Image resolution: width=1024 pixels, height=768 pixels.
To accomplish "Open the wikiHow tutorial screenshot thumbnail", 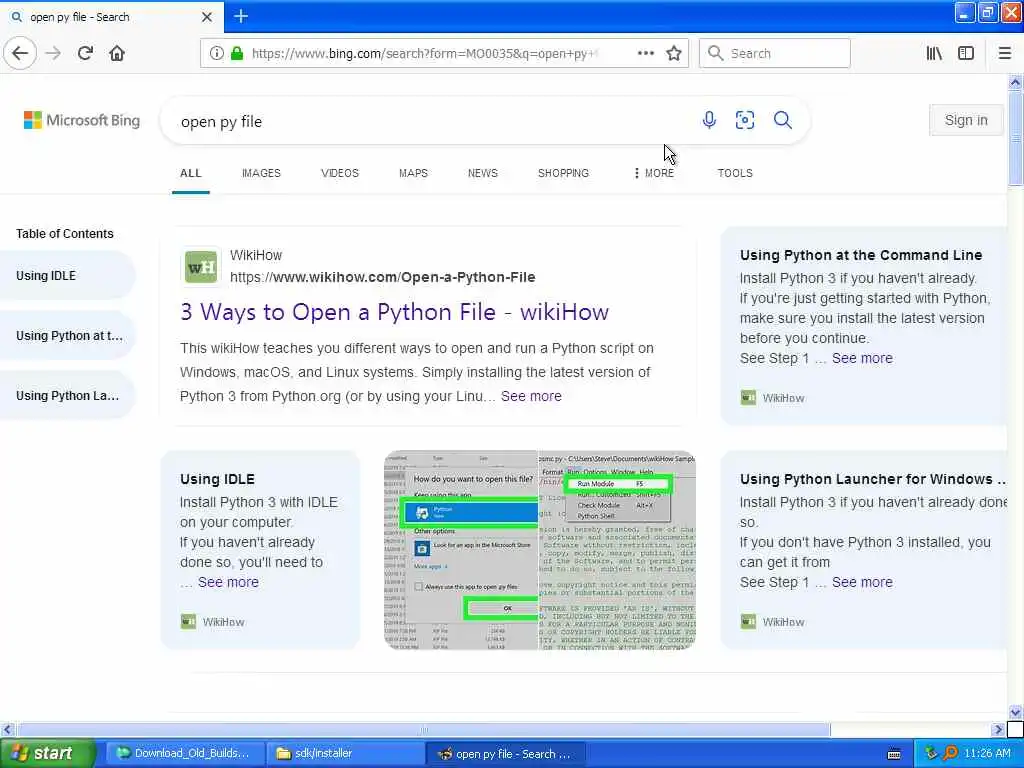I will click(x=539, y=550).
